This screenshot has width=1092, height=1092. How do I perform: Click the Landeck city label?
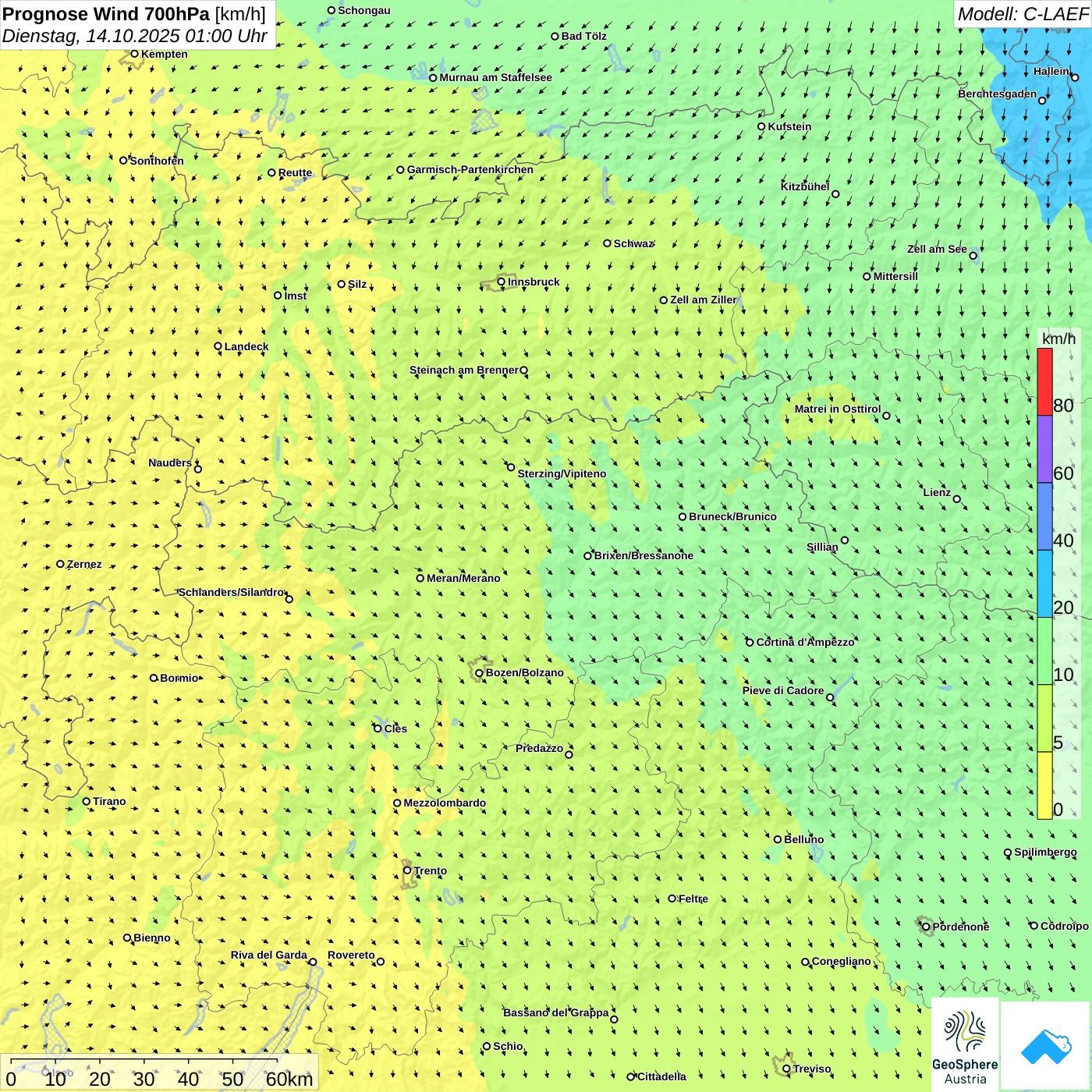[x=246, y=347]
